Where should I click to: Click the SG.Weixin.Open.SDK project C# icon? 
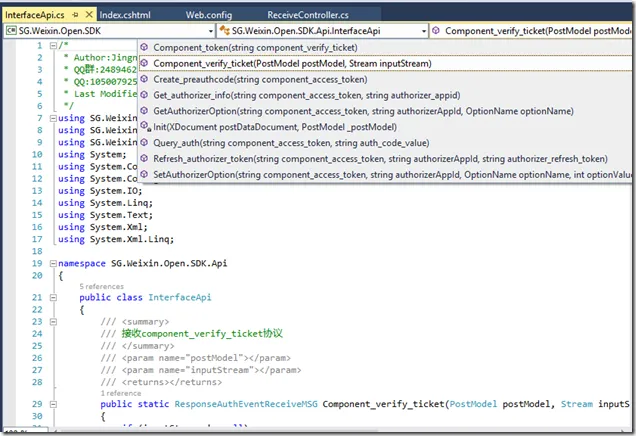tap(11, 31)
